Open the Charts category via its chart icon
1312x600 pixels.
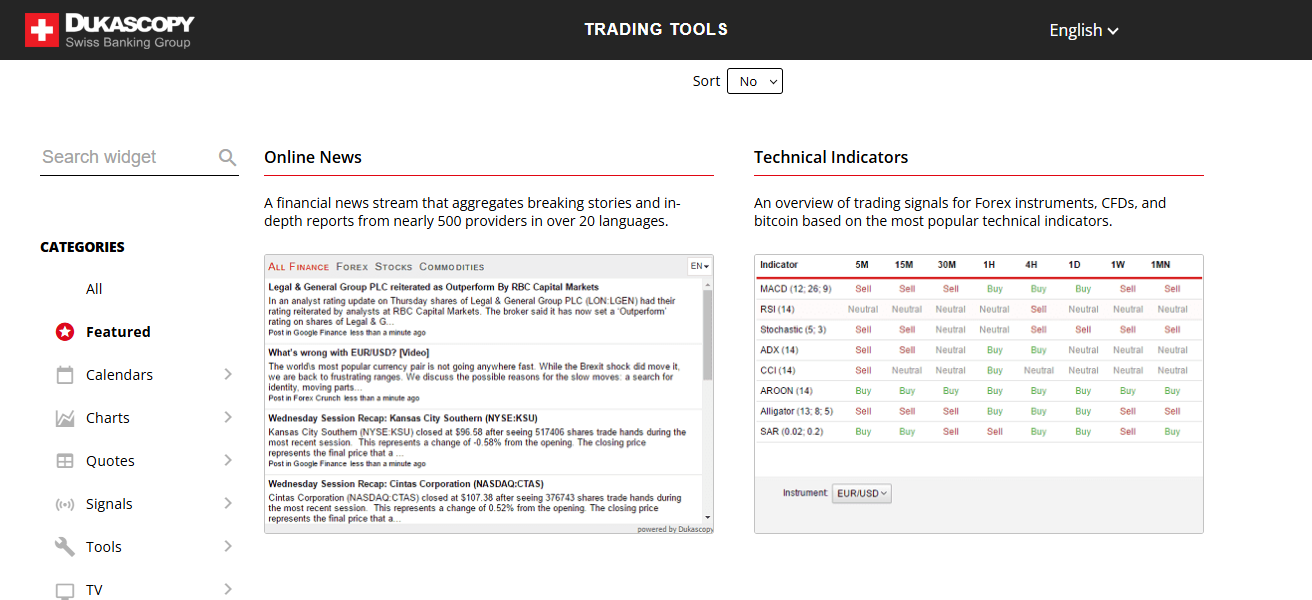(64, 417)
